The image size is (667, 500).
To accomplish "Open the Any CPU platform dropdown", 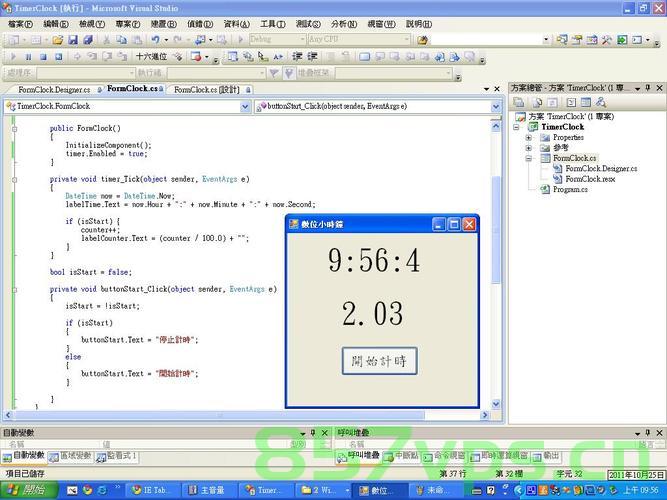I will pyautogui.click(x=407, y=40).
